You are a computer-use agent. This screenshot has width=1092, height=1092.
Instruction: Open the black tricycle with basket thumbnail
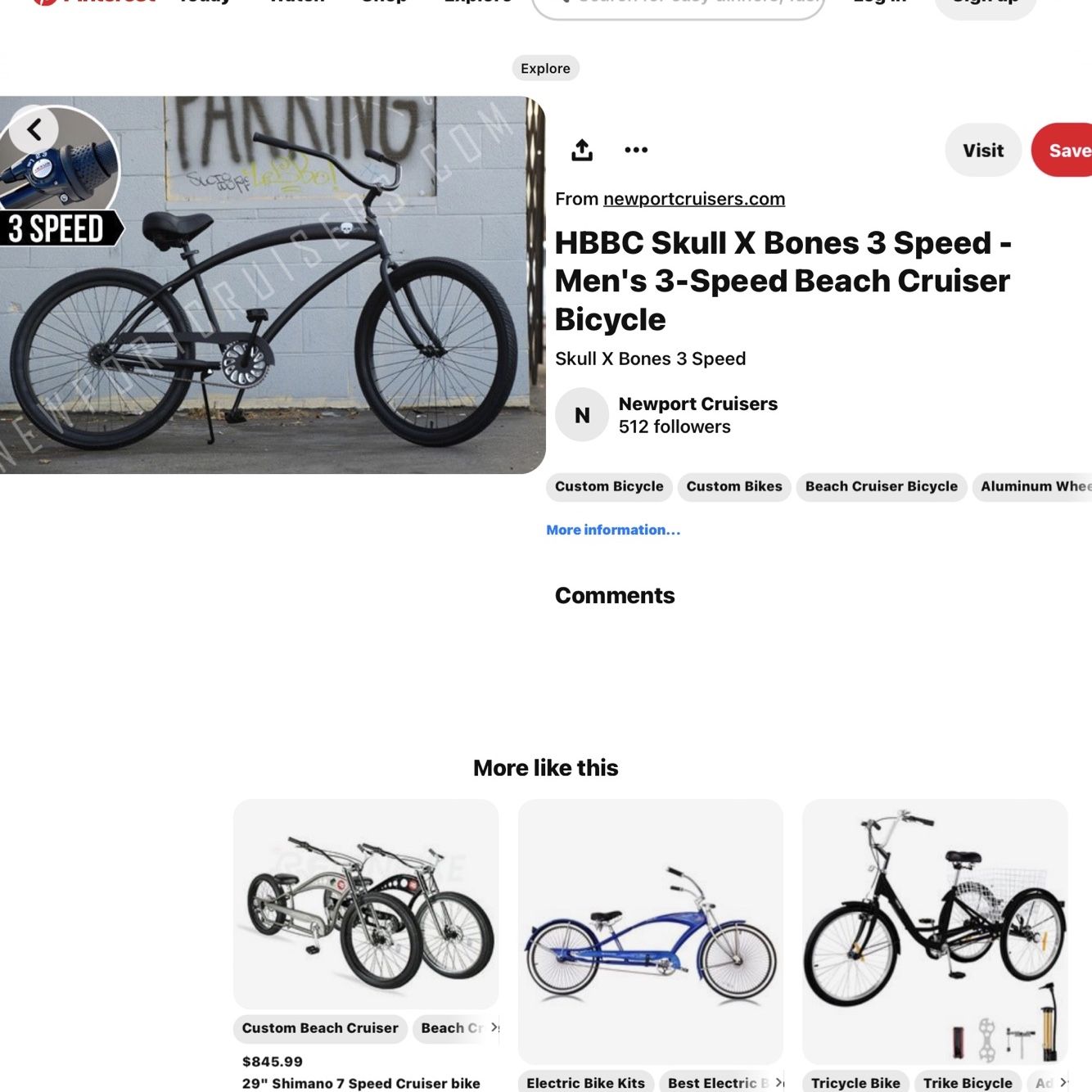click(x=935, y=932)
